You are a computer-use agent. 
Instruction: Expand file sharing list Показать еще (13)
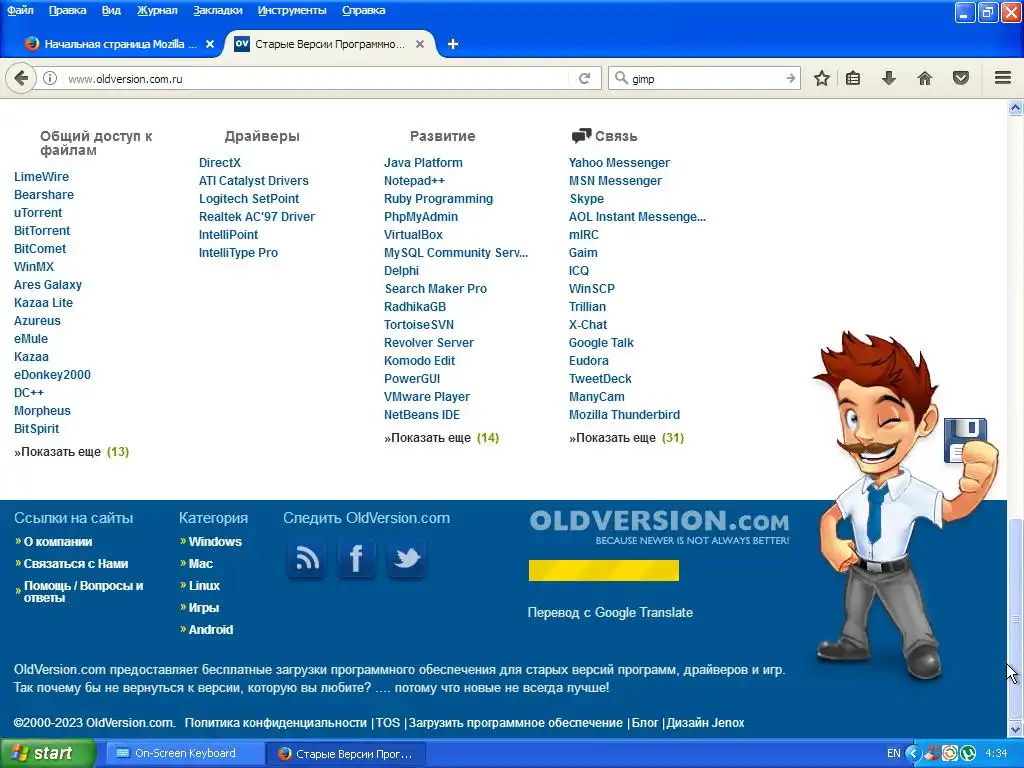[x=72, y=452]
